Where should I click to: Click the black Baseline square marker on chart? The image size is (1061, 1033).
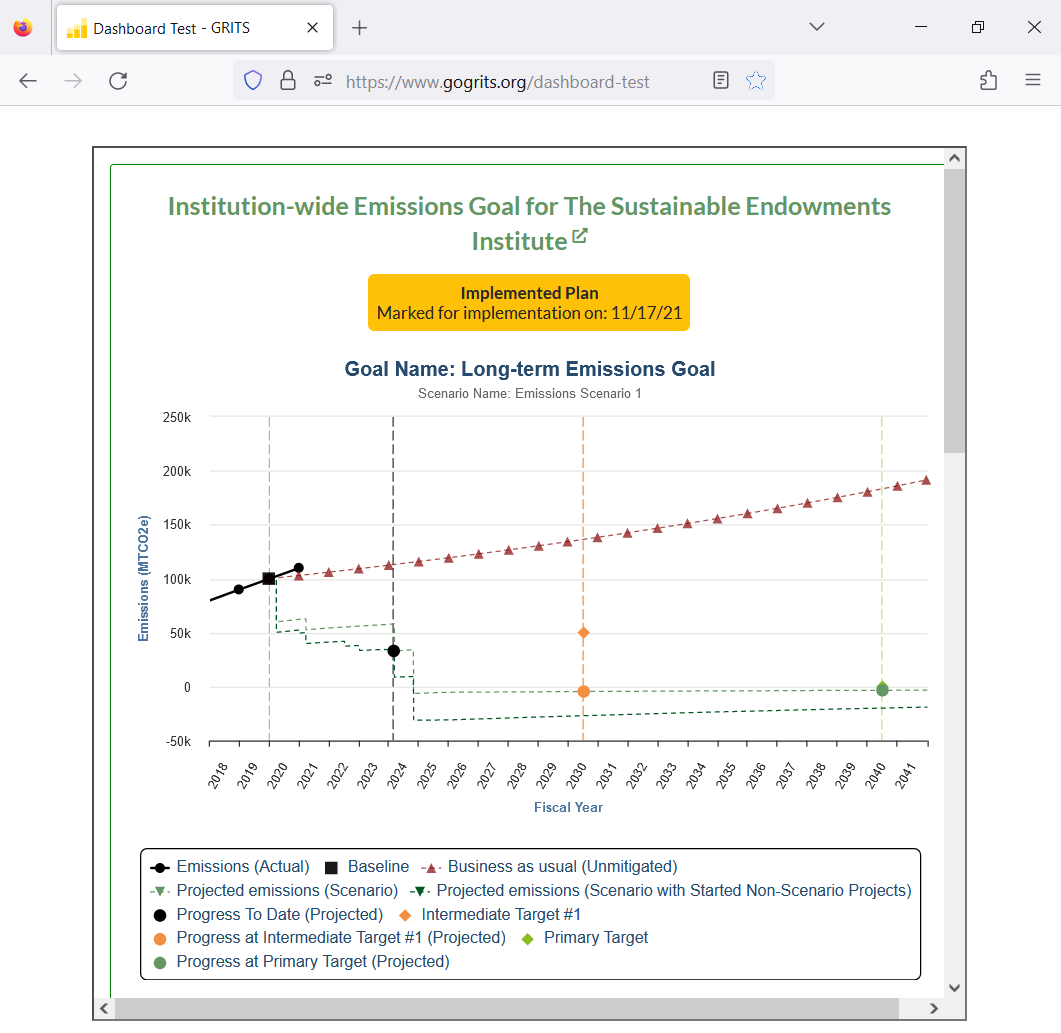tap(269, 578)
